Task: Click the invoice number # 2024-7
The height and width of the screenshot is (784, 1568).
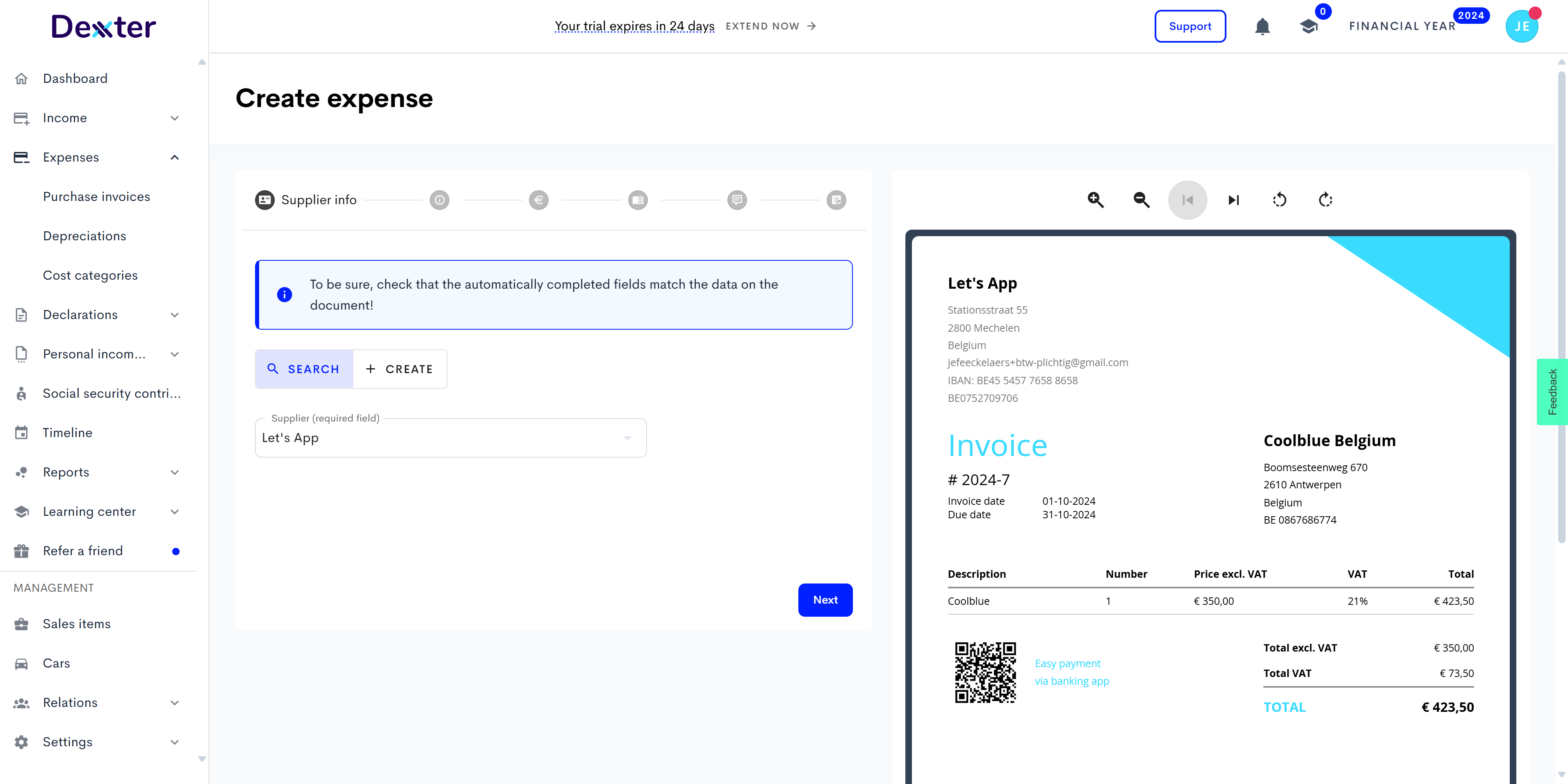Action: (979, 480)
